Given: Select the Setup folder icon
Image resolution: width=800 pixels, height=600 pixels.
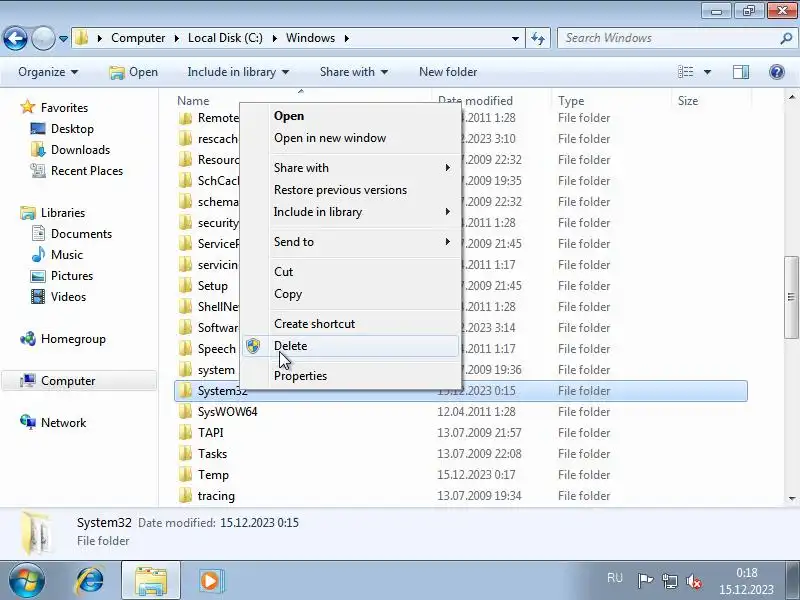Looking at the screenshot, I should [186, 286].
